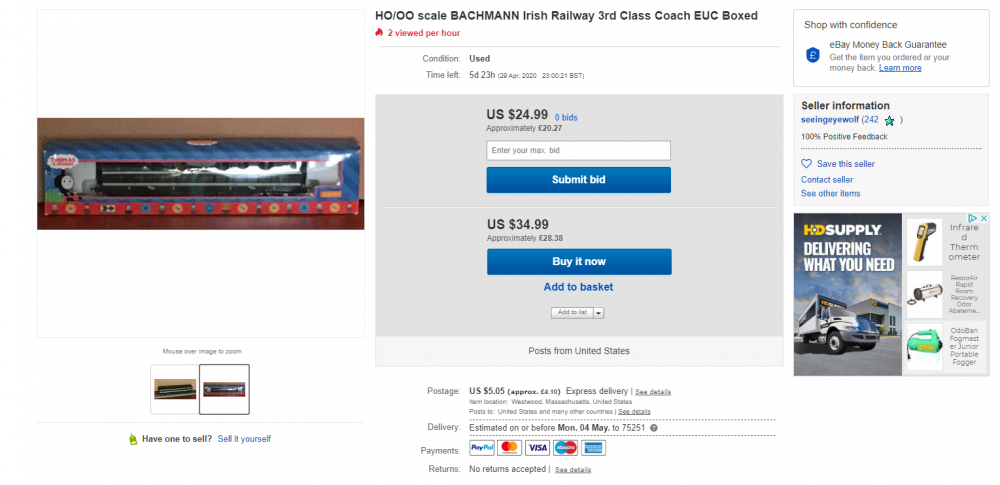The image size is (1000, 485).
Task: Click the delivery estimate help question mark icon
Action: tap(654, 428)
